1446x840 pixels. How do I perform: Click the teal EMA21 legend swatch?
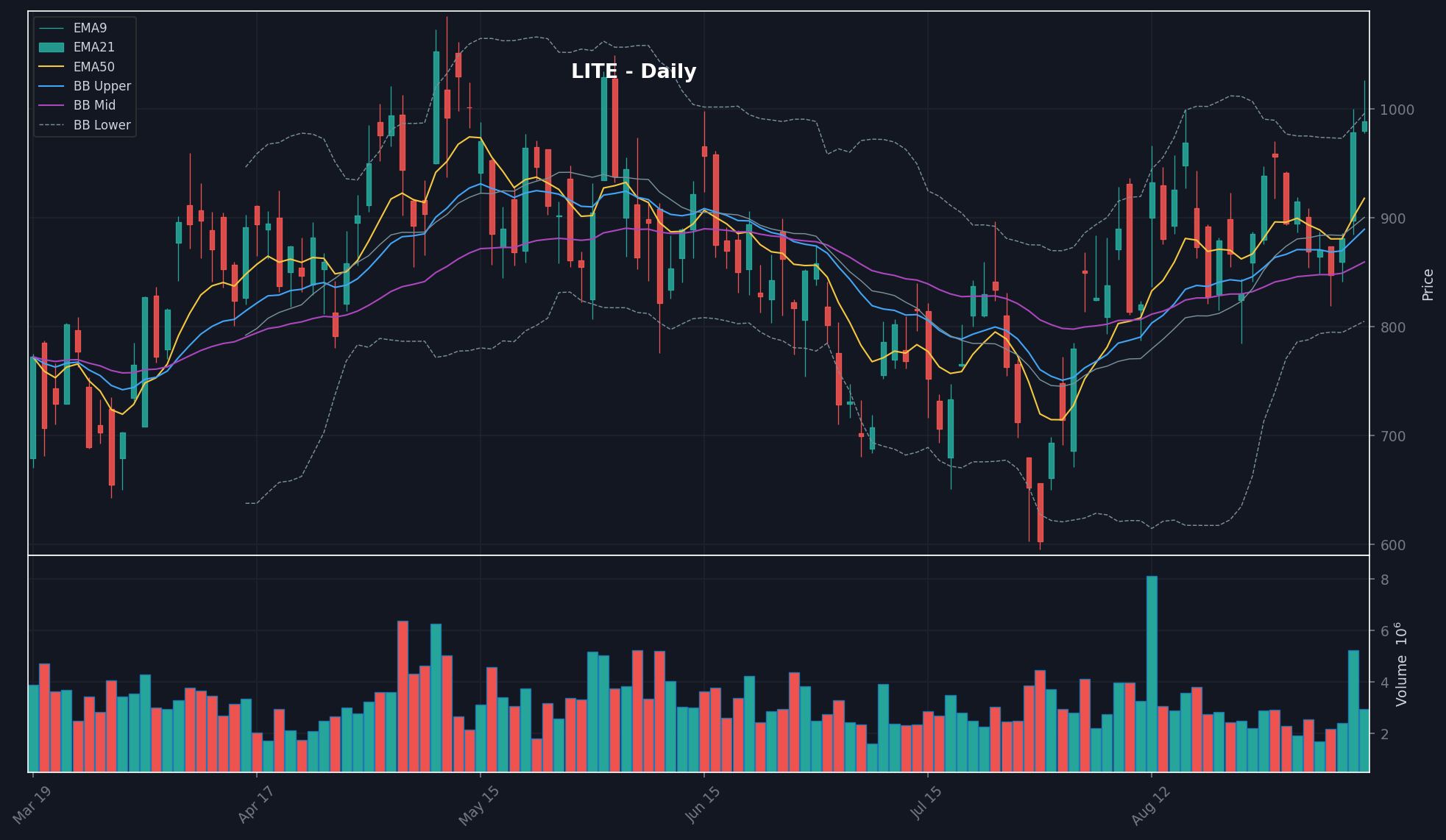[x=52, y=47]
